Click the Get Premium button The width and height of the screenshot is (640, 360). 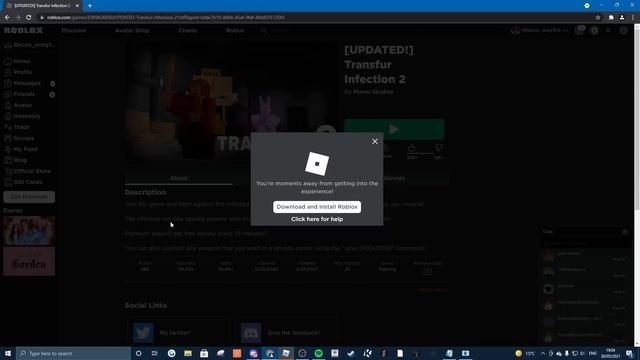pos(29,197)
